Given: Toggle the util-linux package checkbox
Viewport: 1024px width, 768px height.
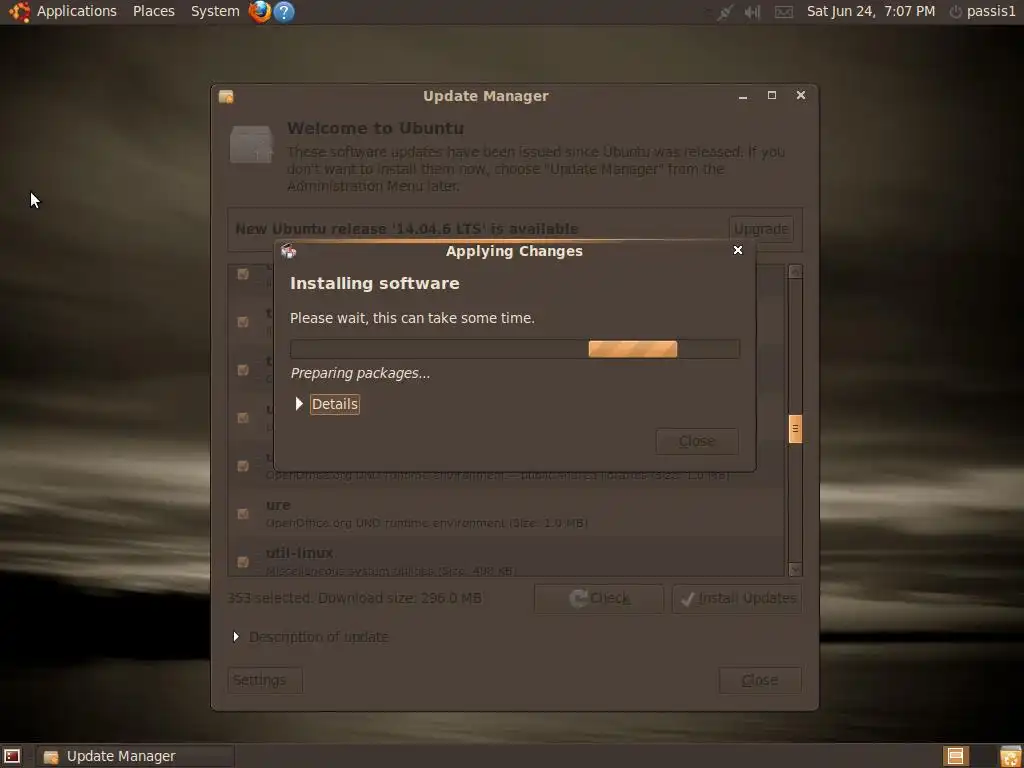Looking at the screenshot, I should point(243,562).
